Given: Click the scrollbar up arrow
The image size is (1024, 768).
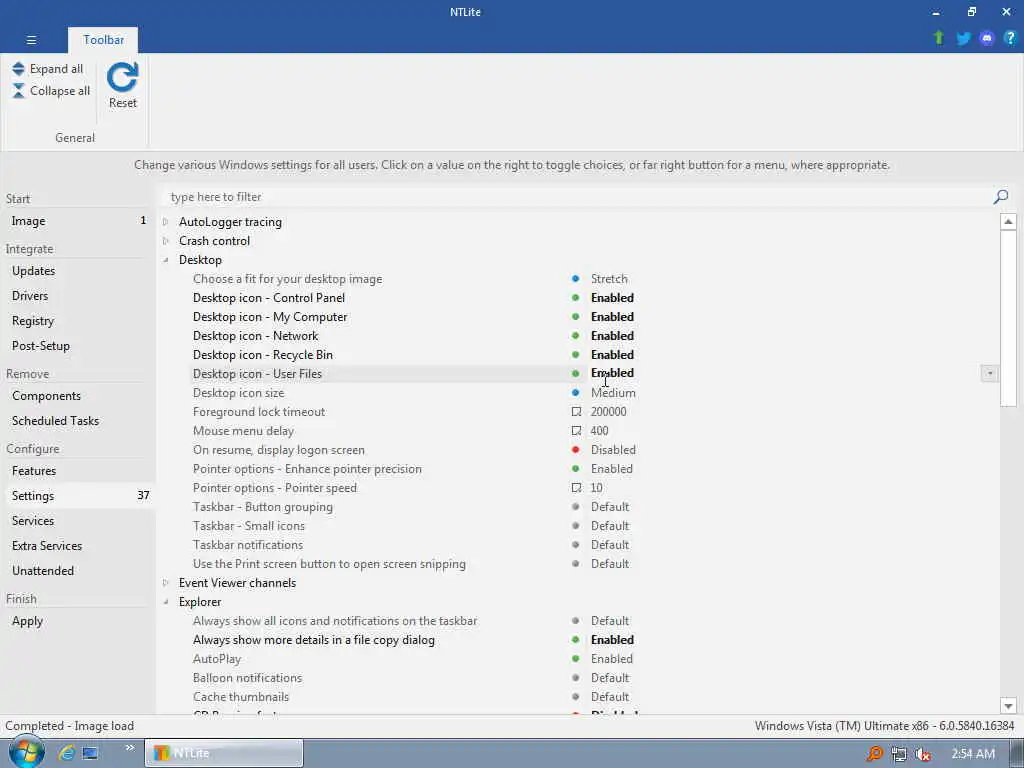Looking at the screenshot, I should coord(1008,222).
